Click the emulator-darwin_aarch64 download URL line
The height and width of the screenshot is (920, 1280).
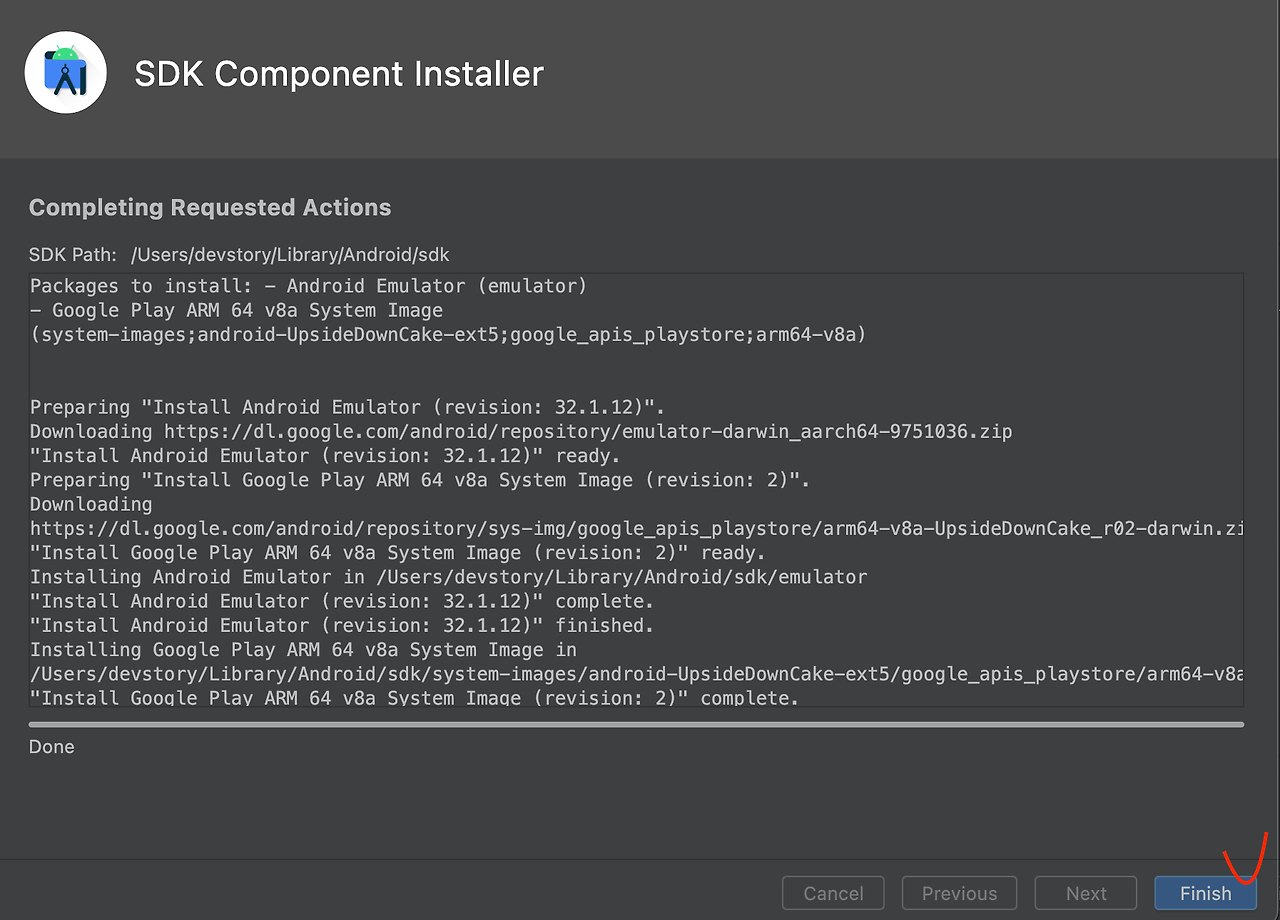[x=521, y=431]
